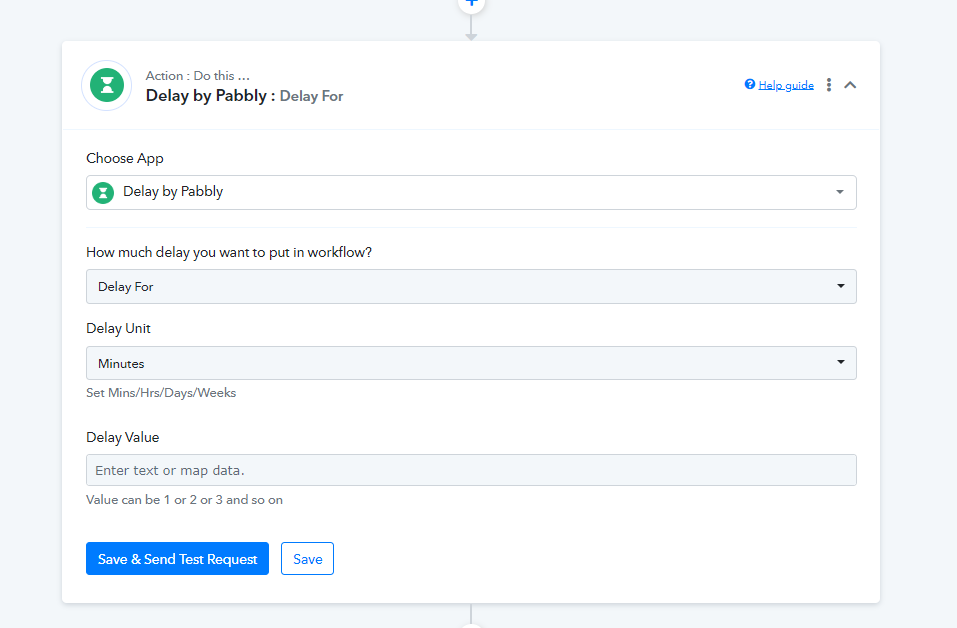Click the 'How much delay you want' label

click(229, 253)
